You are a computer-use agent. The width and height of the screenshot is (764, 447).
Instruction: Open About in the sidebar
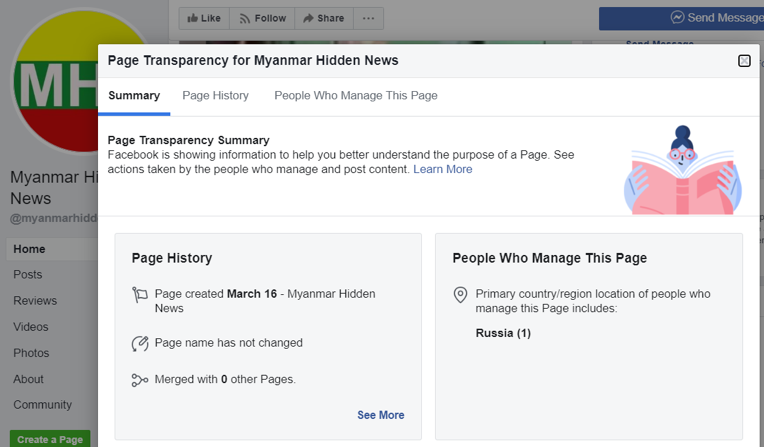pos(28,379)
